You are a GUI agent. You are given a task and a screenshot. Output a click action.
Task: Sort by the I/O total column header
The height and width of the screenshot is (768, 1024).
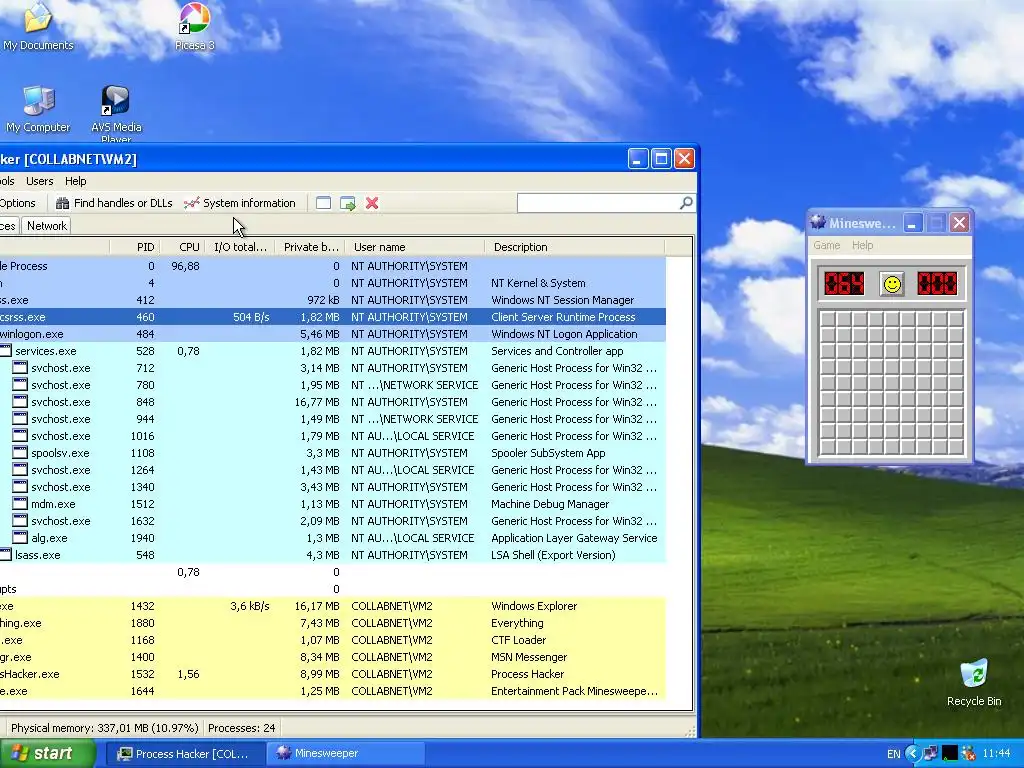240,247
